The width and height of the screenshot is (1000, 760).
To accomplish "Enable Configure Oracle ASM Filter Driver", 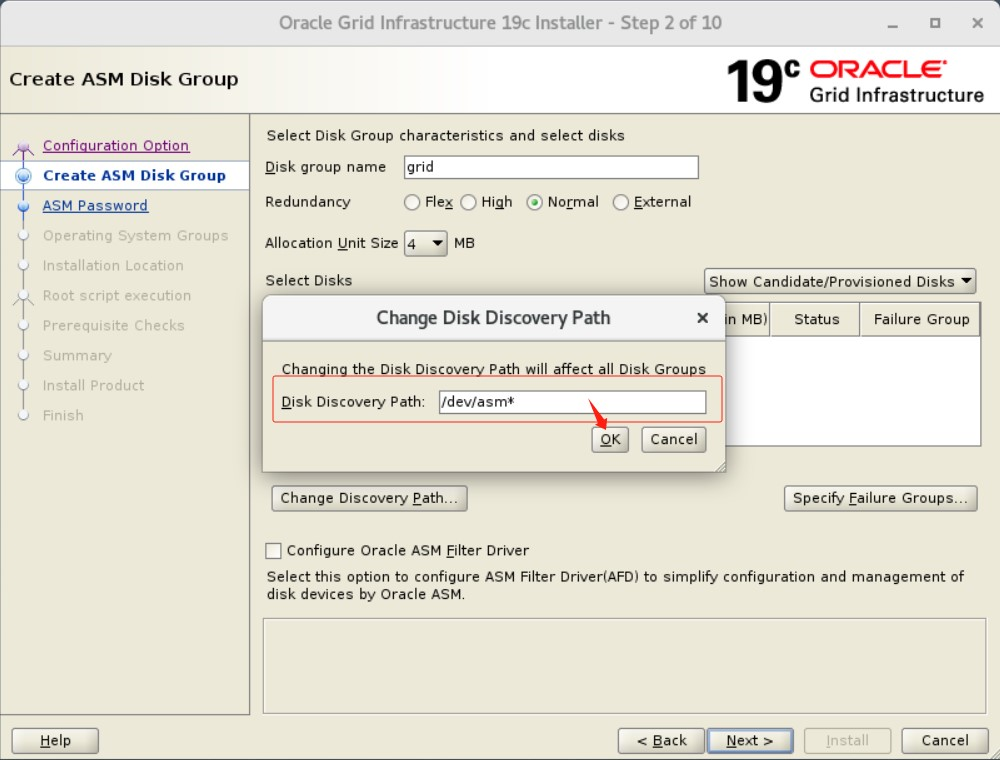I will pos(273,550).
